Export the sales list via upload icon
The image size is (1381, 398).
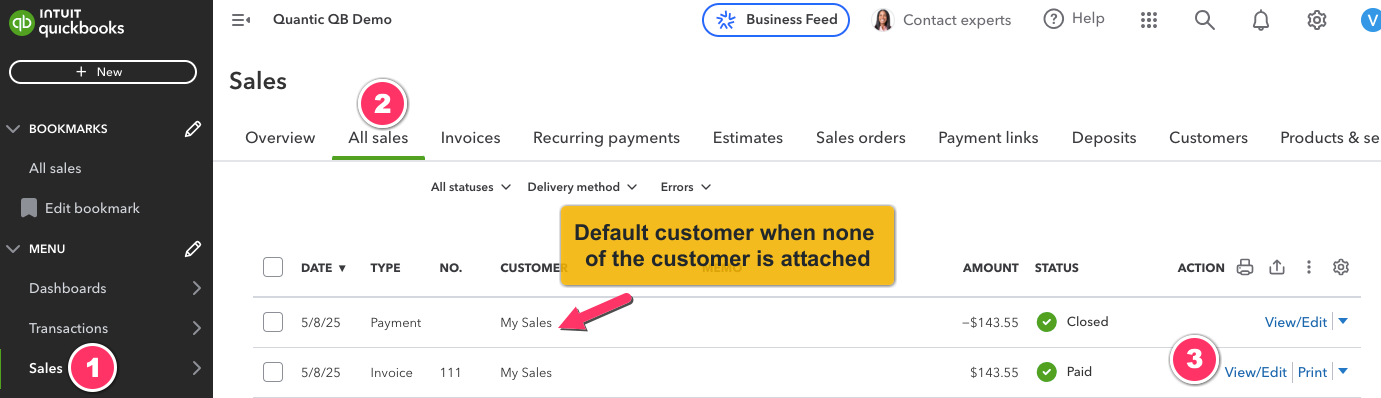point(1276,267)
